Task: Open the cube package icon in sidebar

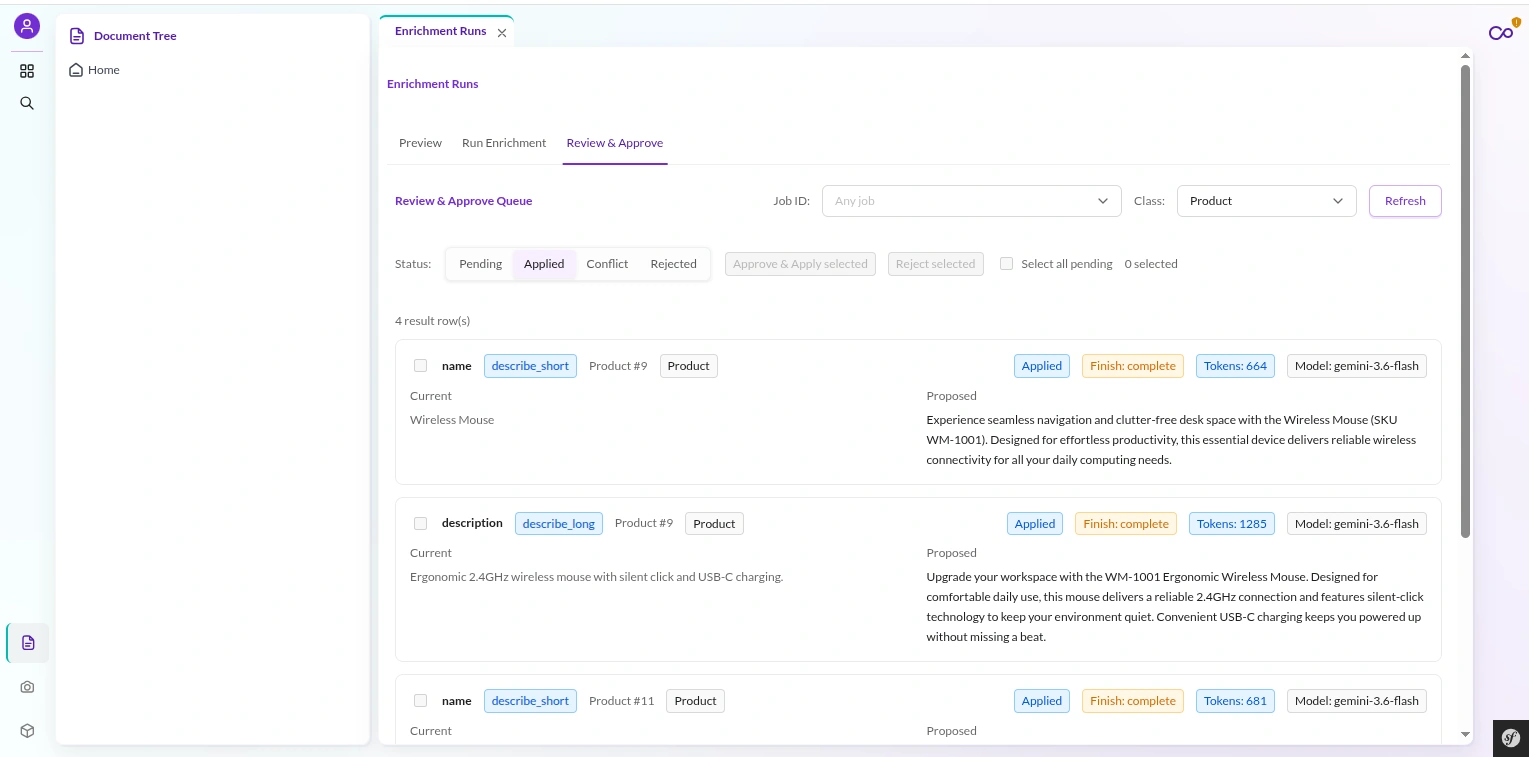Action: pos(27,731)
